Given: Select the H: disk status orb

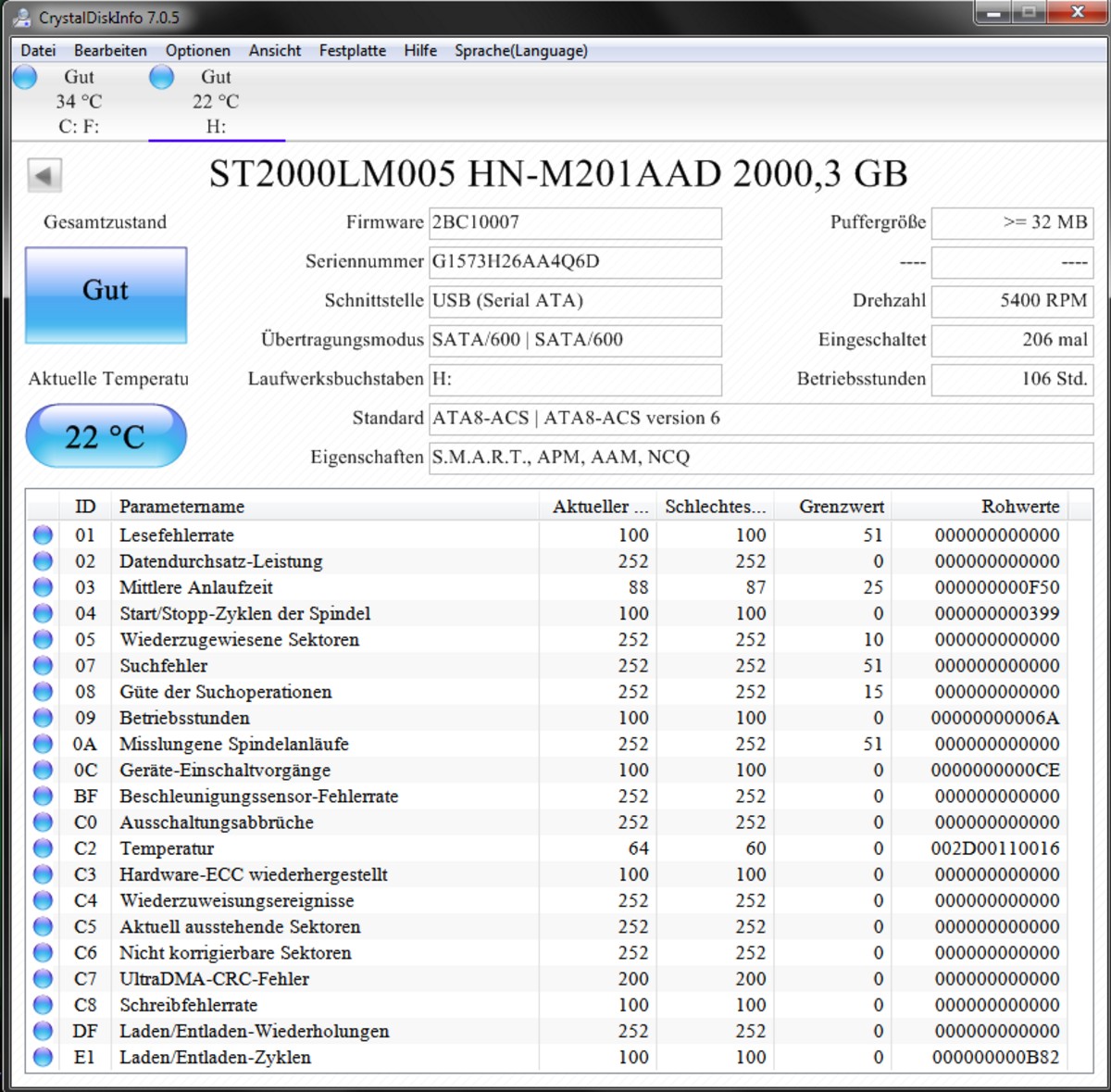Looking at the screenshot, I should coord(162,78).
